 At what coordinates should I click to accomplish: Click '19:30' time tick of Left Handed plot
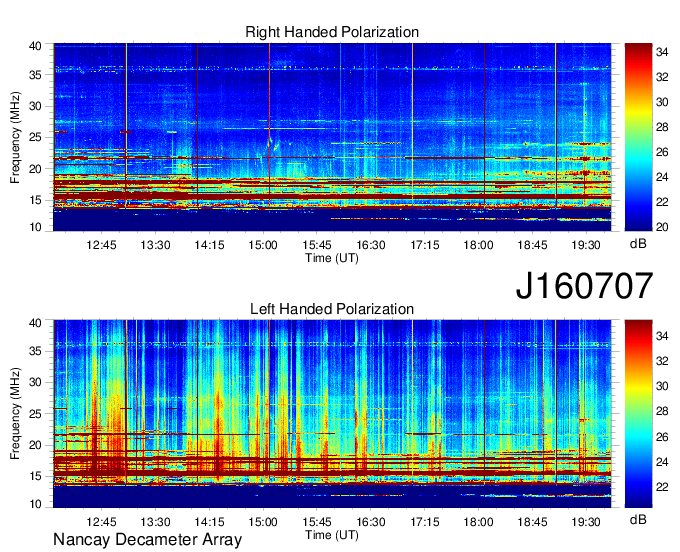pyautogui.click(x=586, y=522)
